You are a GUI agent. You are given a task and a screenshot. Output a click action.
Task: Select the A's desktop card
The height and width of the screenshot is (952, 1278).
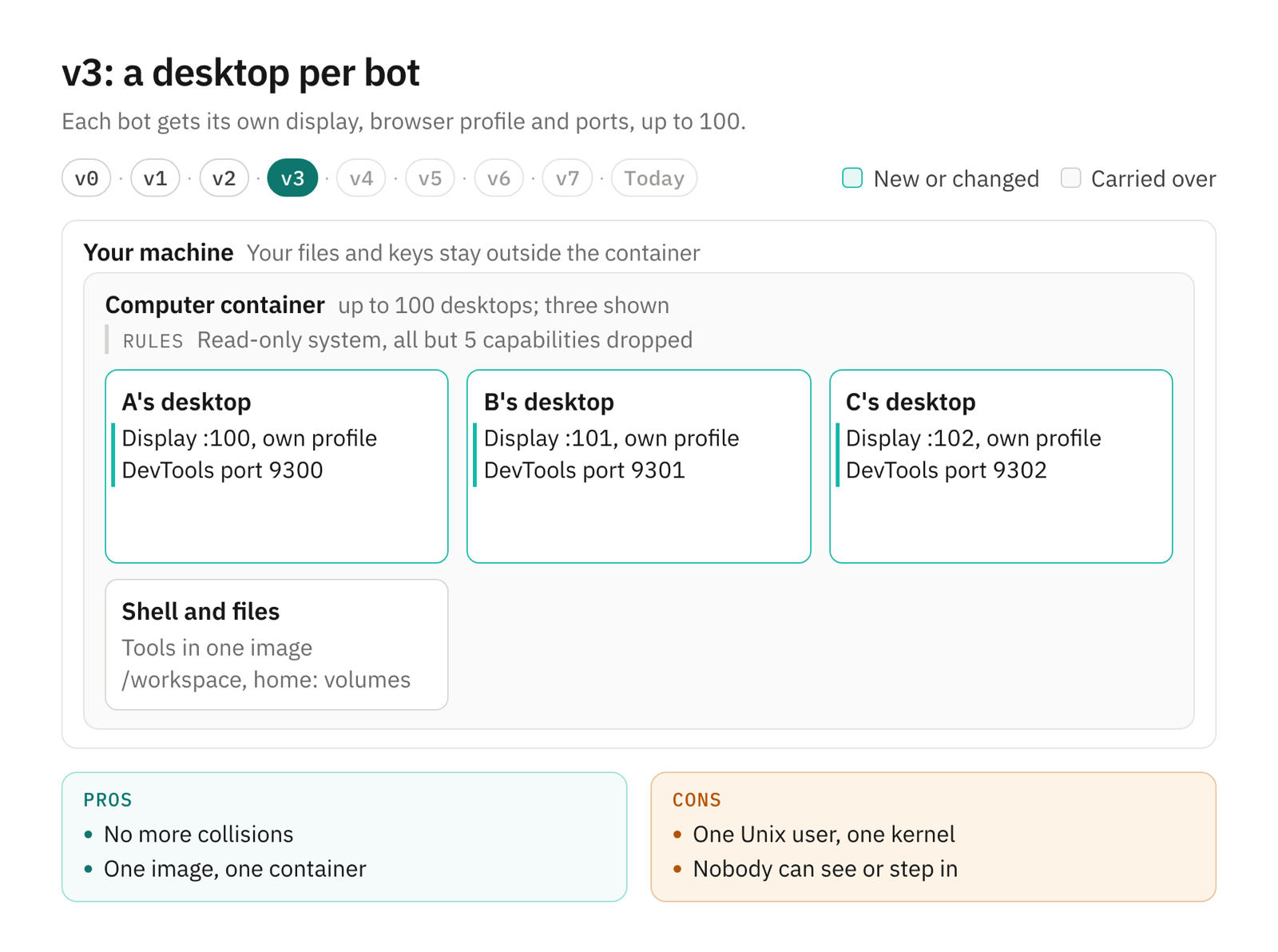[x=276, y=466]
